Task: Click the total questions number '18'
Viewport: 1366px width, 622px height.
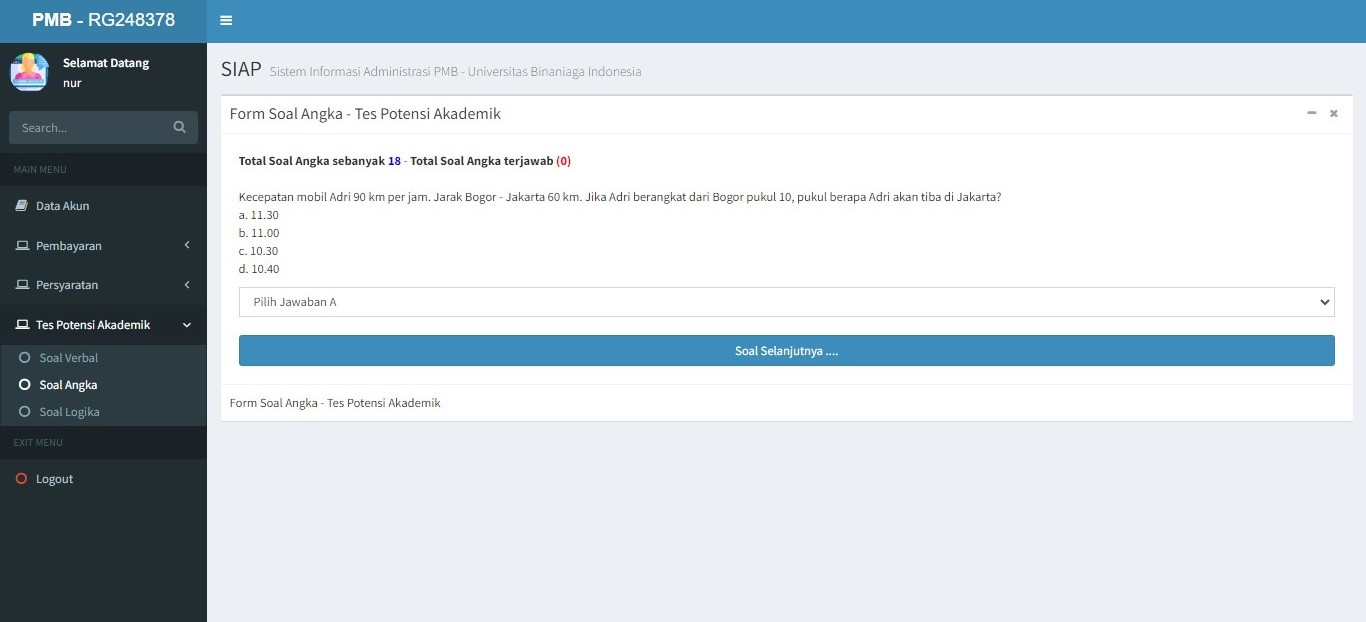Action: coord(394,161)
